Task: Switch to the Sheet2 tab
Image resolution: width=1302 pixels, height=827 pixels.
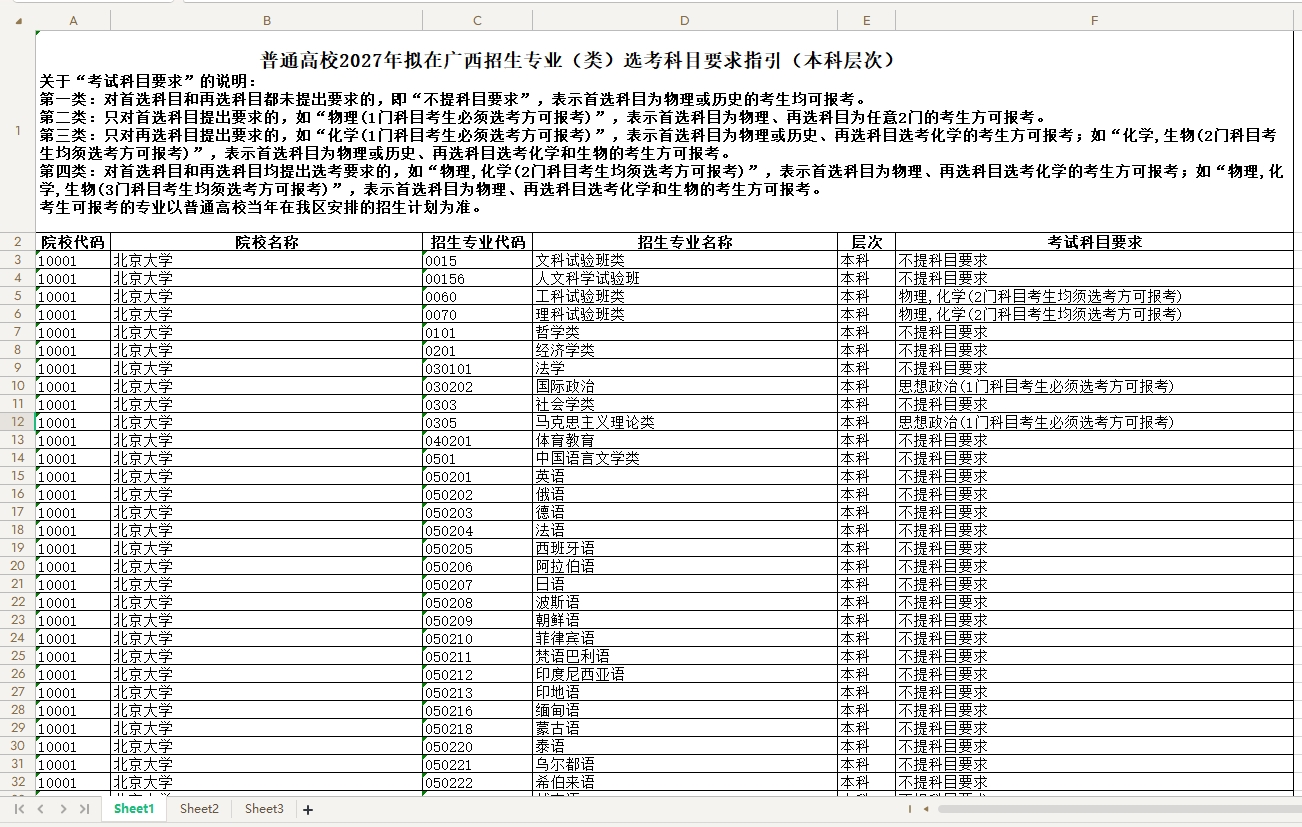Action: pyautogui.click(x=198, y=809)
